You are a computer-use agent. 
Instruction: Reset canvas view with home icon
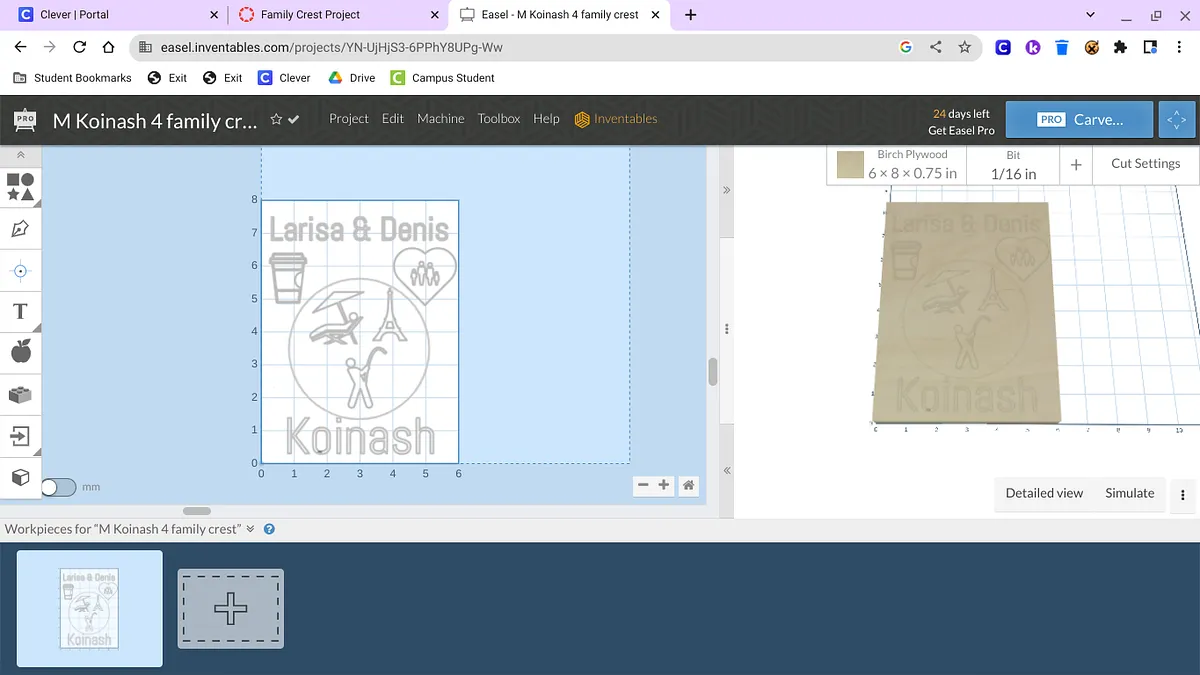(688, 485)
